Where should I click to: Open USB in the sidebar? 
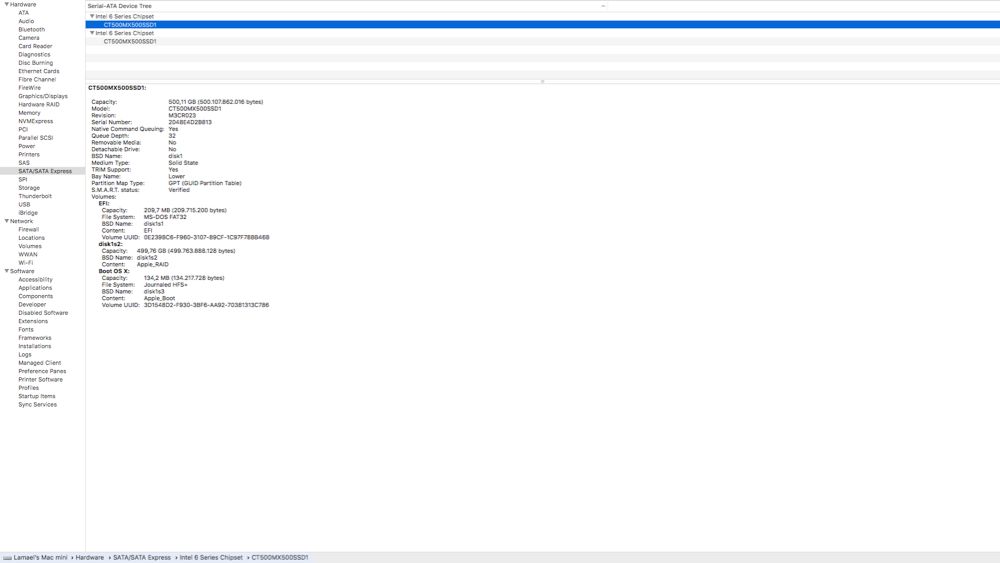pyautogui.click(x=24, y=204)
